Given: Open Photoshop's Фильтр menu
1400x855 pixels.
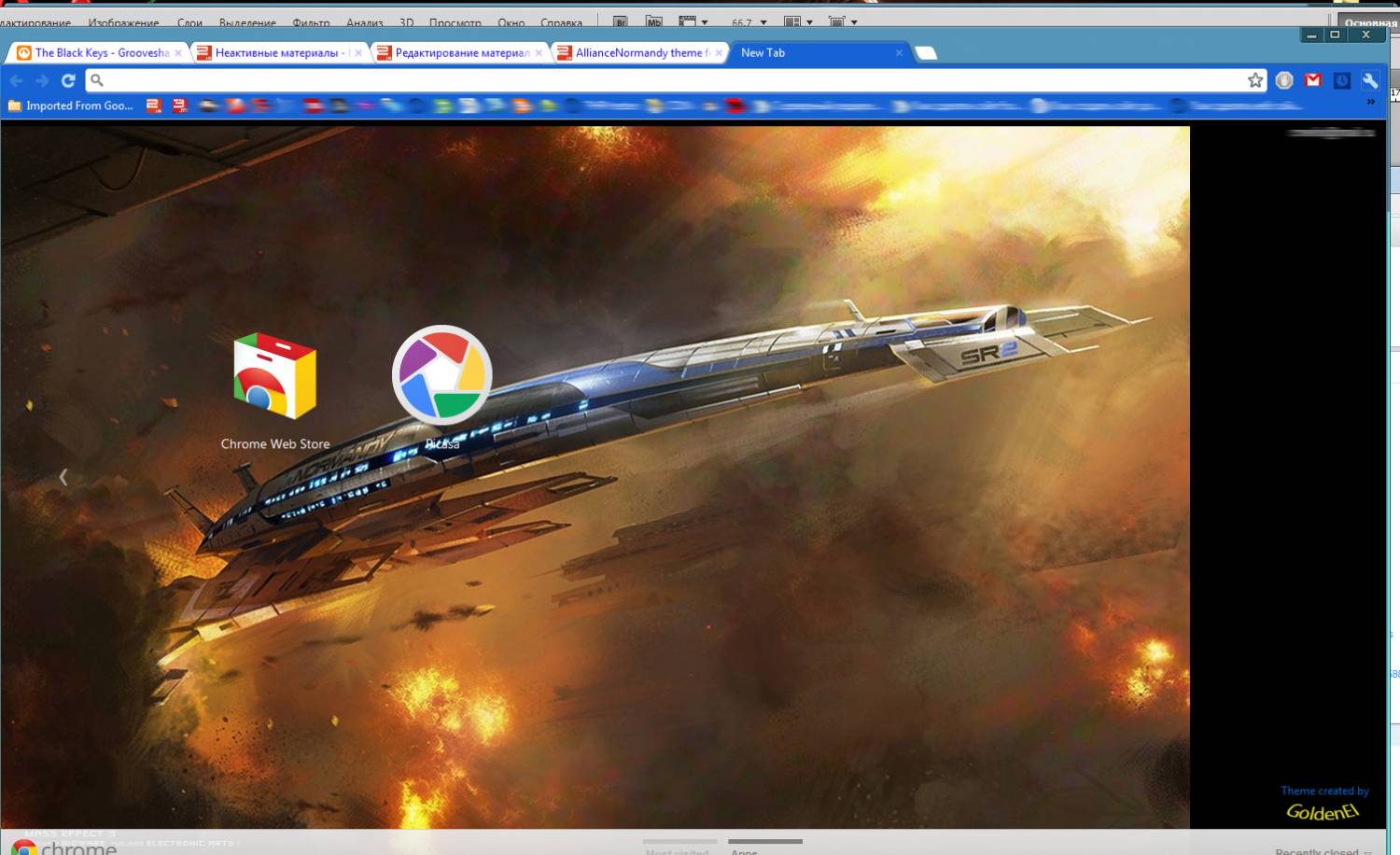Looking at the screenshot, I should point(311,22).
